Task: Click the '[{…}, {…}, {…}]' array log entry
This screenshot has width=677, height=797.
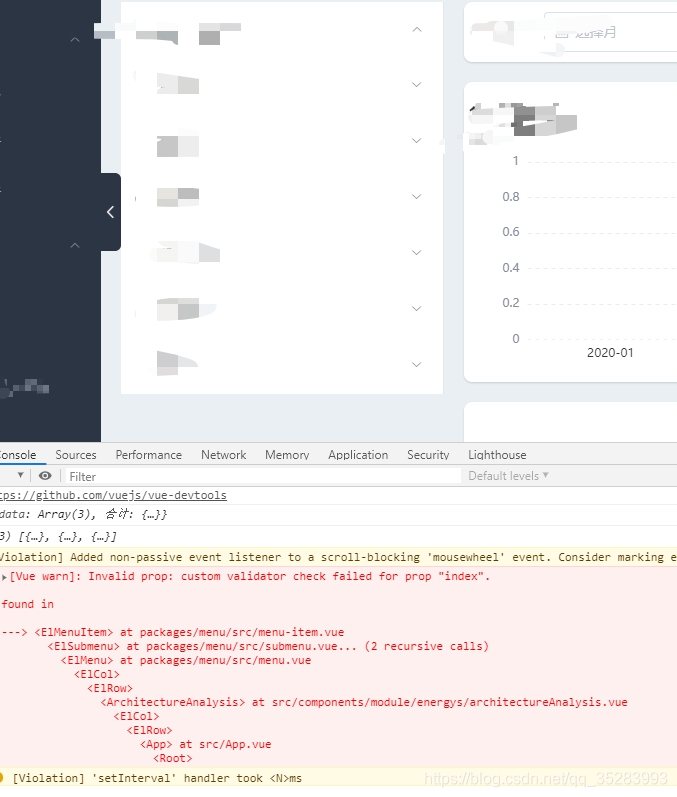Action: [x=58, y=537]
